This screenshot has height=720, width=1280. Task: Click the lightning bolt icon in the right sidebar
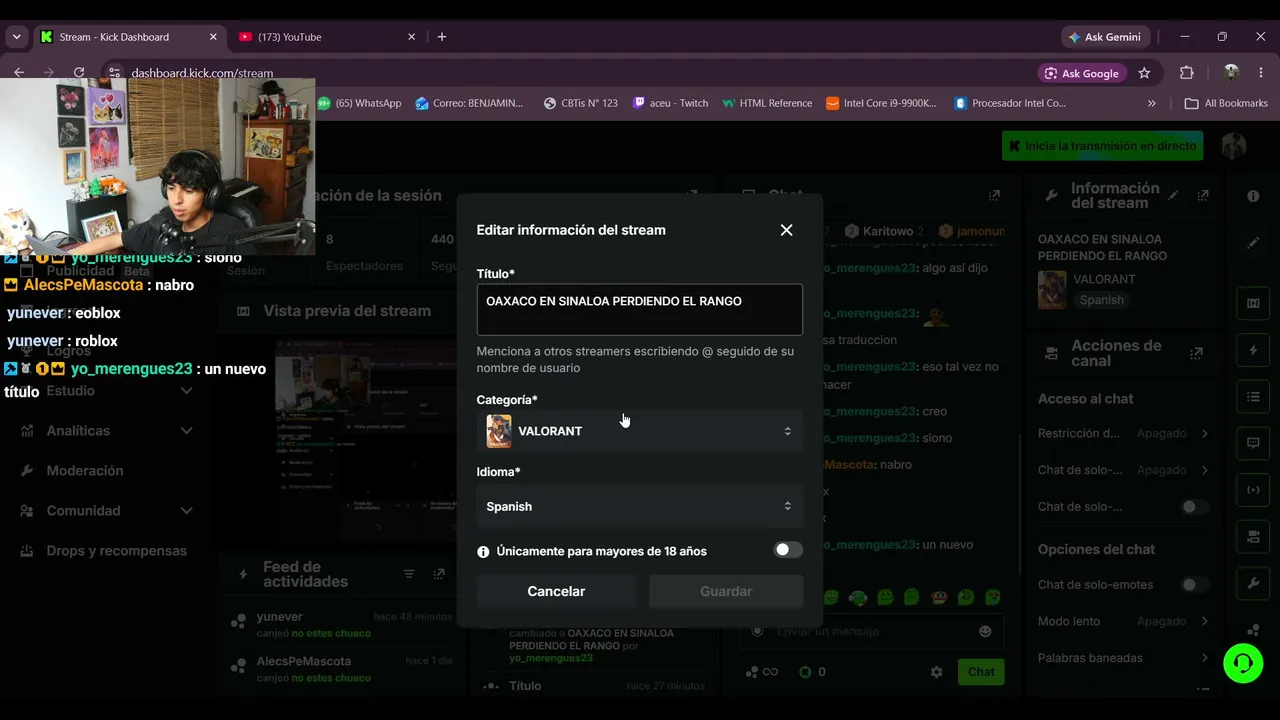click(1253, 350)
